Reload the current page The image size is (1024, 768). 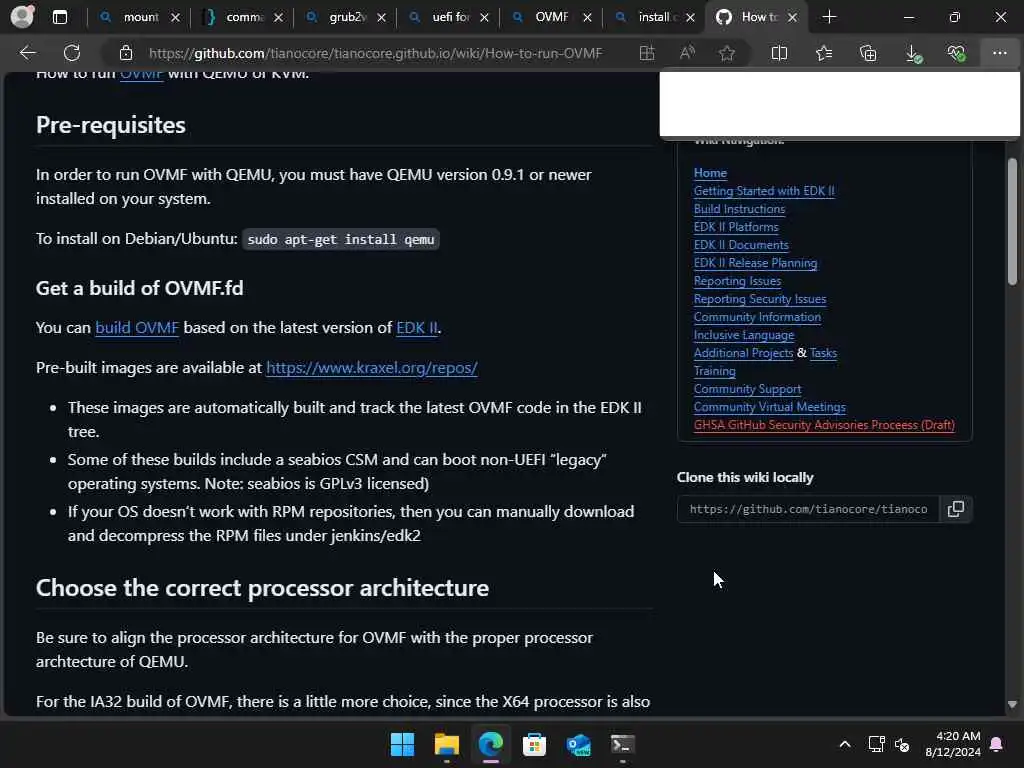pyautogui.click(x=72, y=53)
